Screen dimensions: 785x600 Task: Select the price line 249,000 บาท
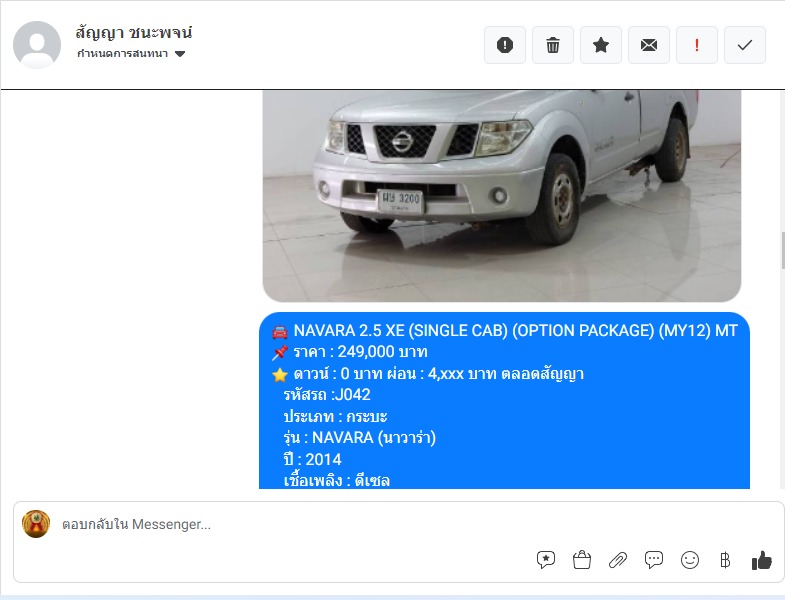point(349,352)
